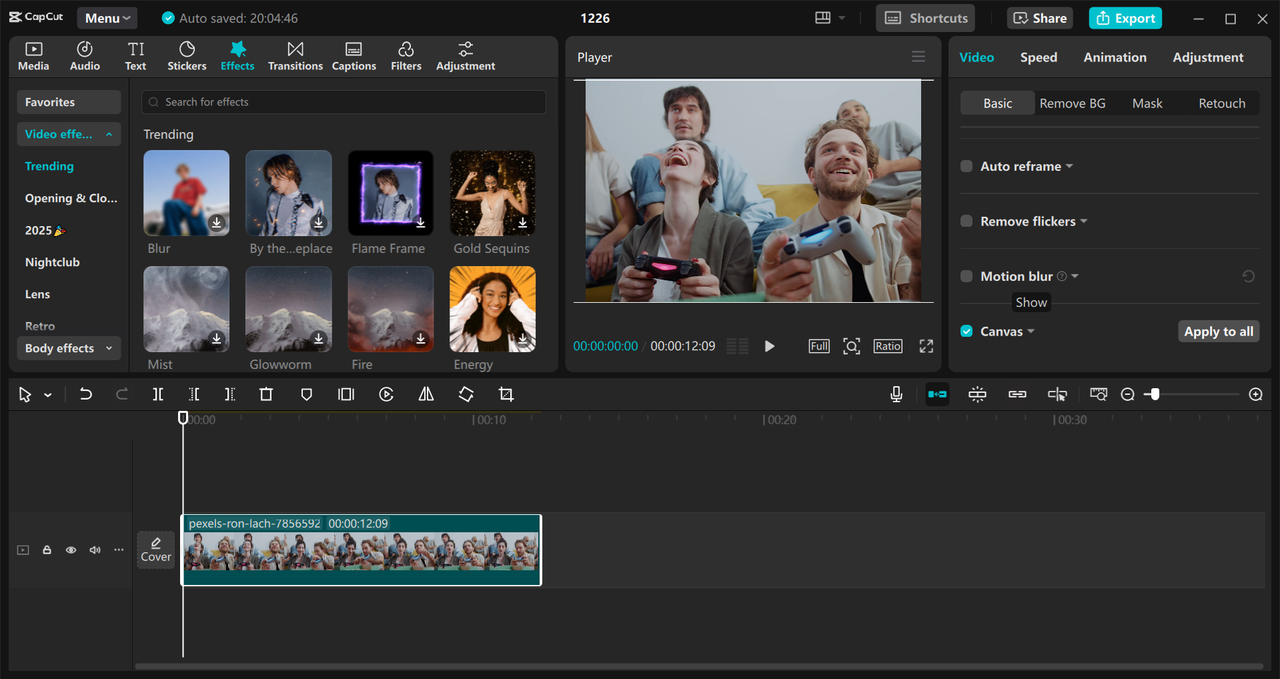
Task: Select the Remove BG sub-tab
Action: pos(1072,103)
